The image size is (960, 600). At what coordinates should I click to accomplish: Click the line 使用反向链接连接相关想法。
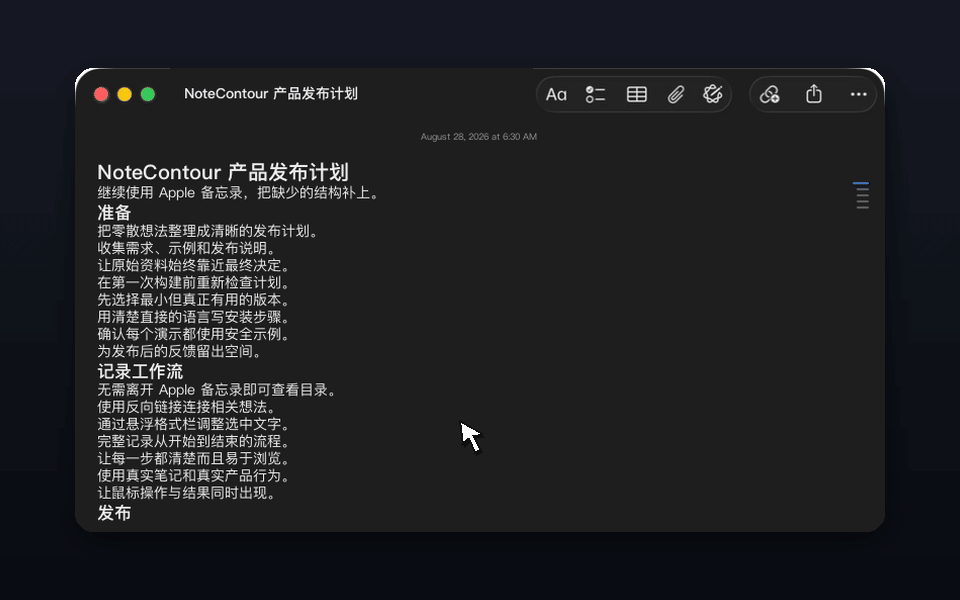click(x=189, y=407)
